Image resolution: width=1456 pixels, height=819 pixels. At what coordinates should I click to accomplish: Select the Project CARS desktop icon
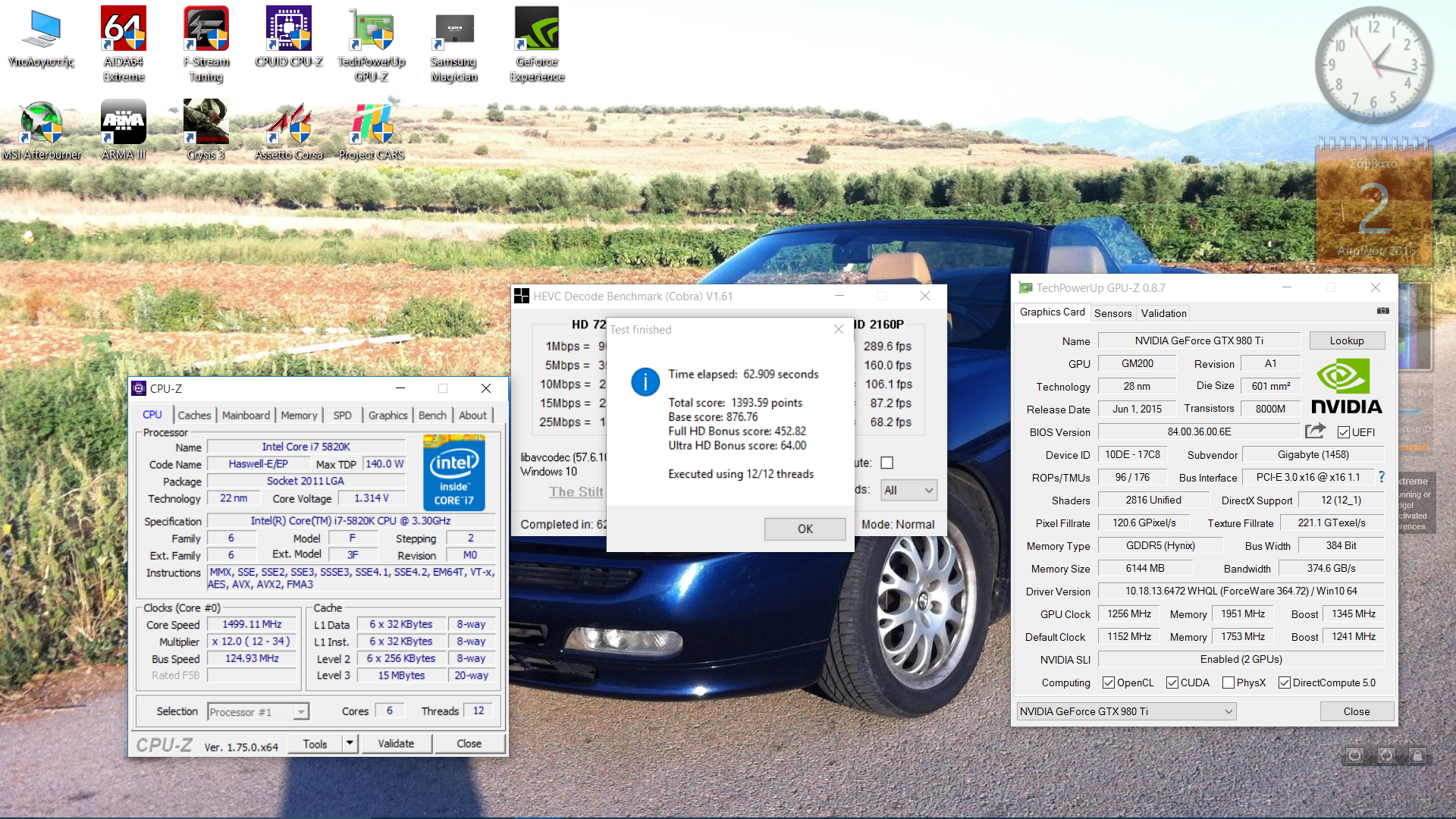[x=372, y=130]
